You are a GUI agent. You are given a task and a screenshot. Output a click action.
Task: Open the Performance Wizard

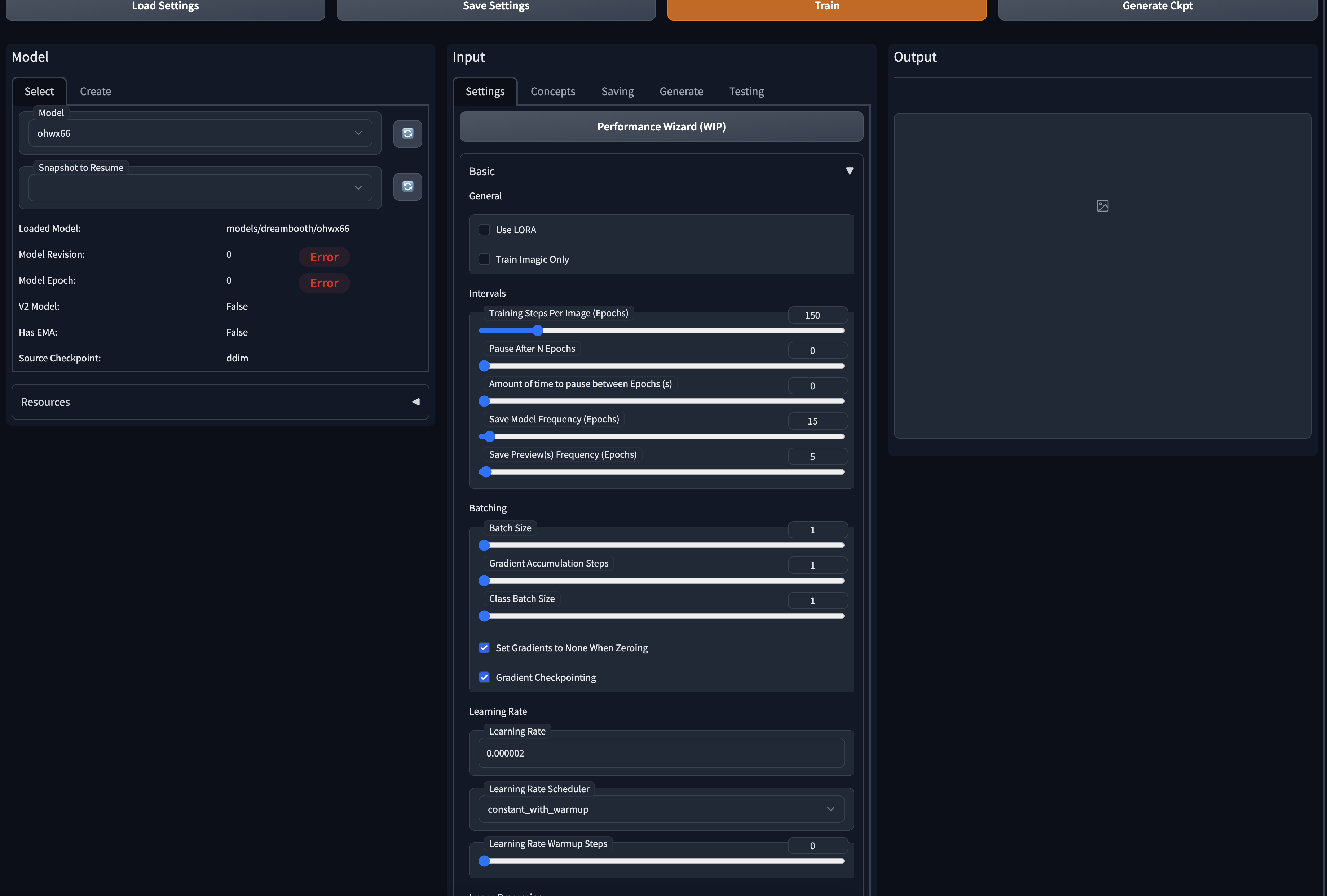pyautogui.click(x=661, y=126)
